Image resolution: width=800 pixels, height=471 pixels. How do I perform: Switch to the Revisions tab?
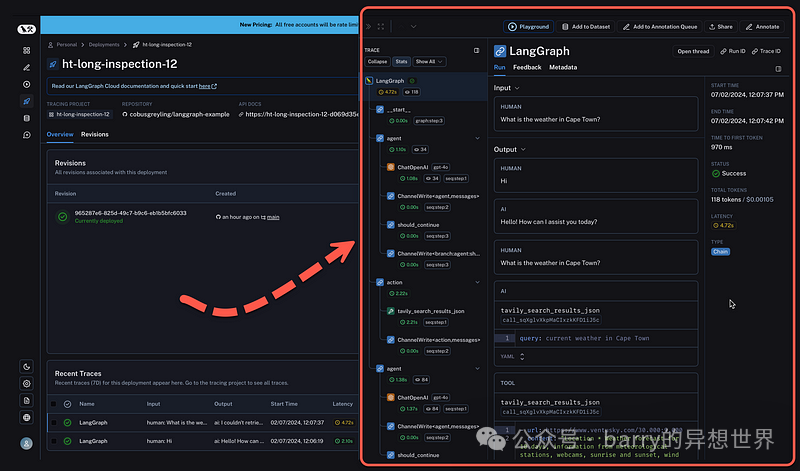click(x=95, y=134)
